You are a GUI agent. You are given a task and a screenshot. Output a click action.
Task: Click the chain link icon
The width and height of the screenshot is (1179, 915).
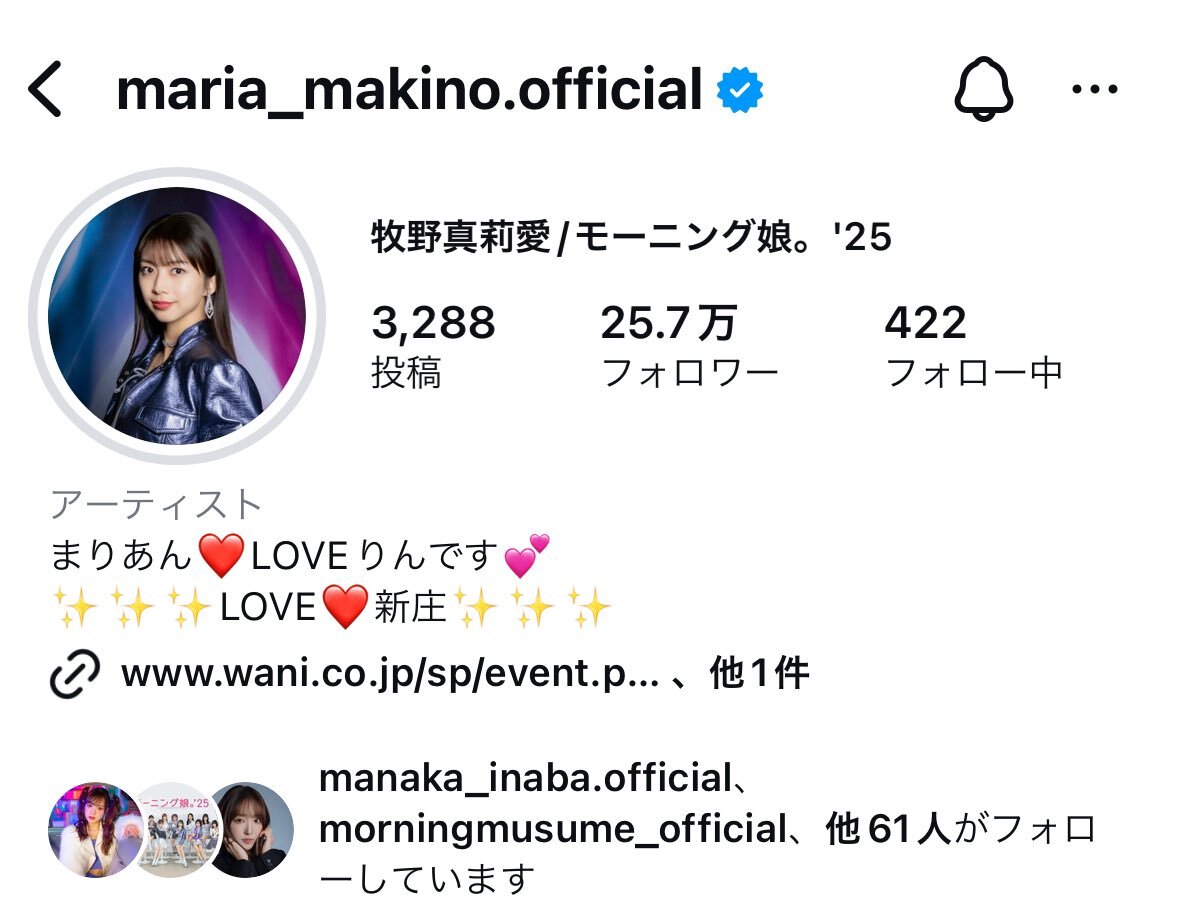74,674
